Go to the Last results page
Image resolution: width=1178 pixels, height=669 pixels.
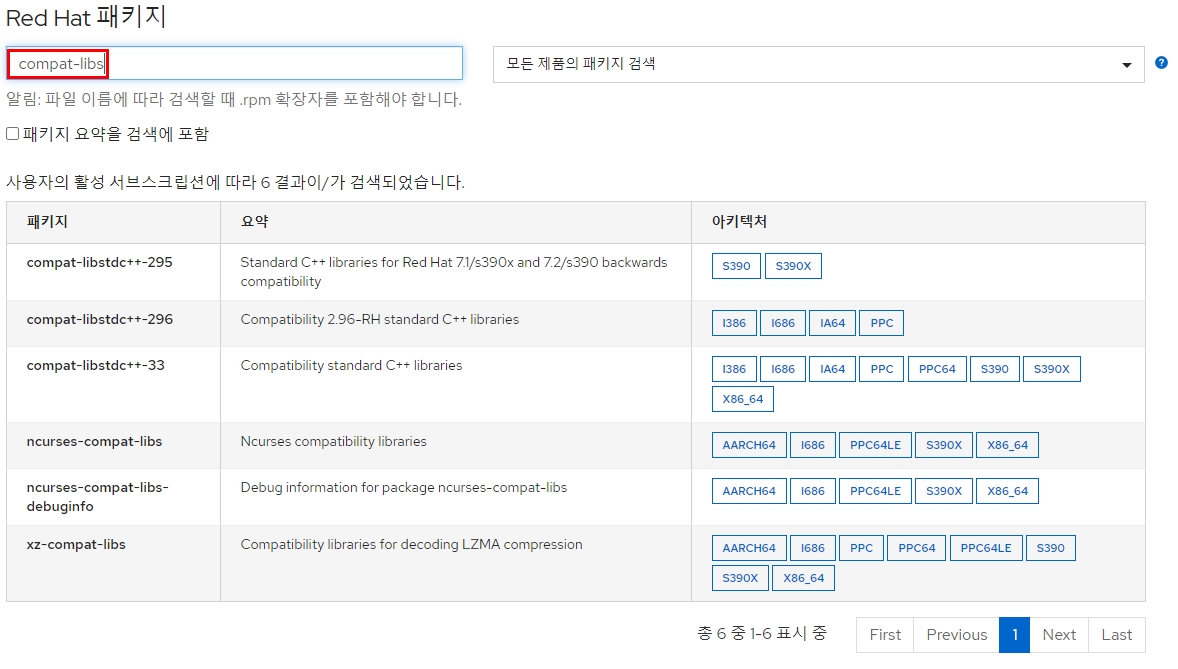click(1116, 635)
